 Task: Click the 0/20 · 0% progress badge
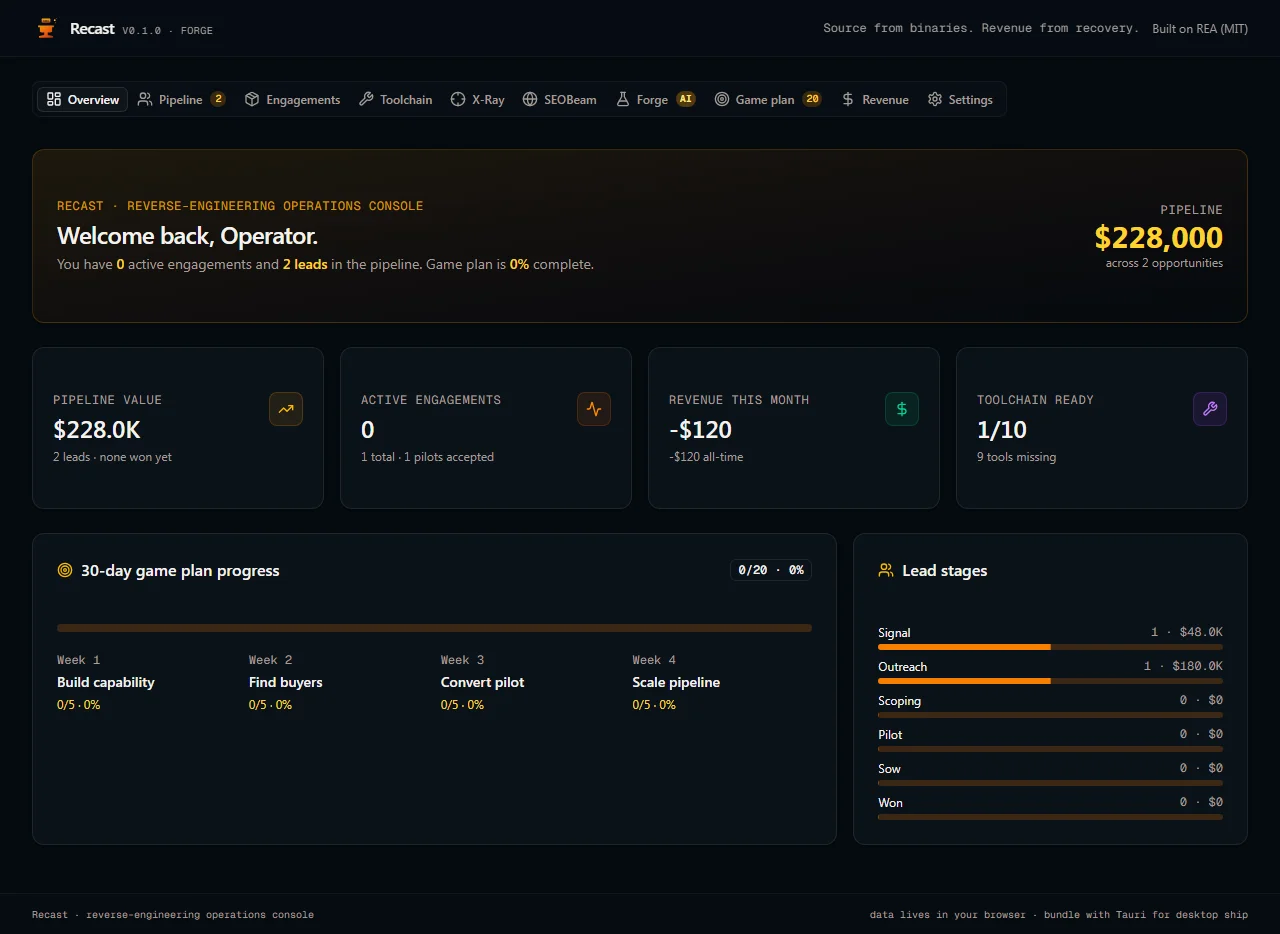[x=771, y=571]
